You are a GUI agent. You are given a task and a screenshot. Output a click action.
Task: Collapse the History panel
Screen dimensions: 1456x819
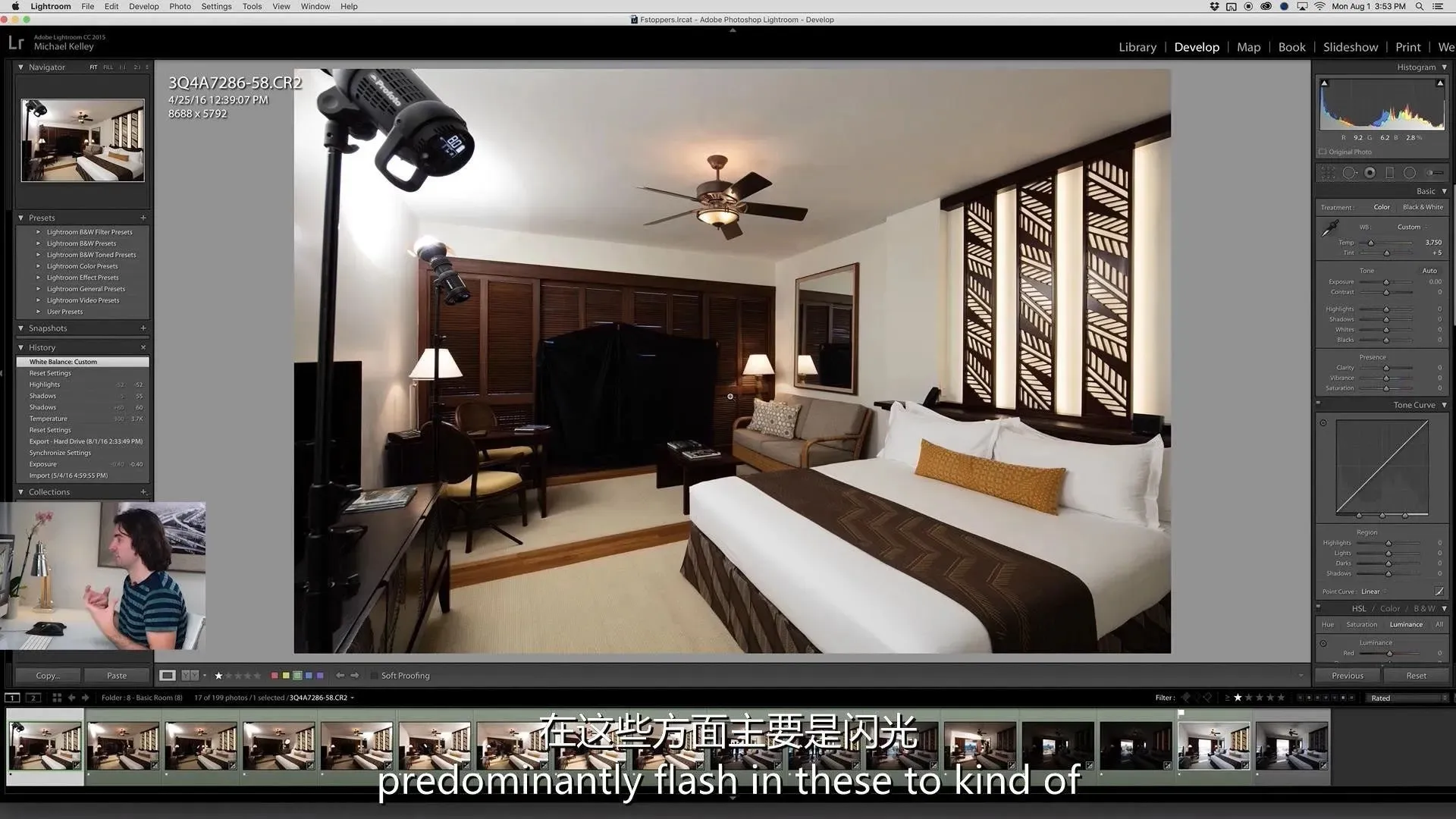pyautogui.click(x=20, y=347)
